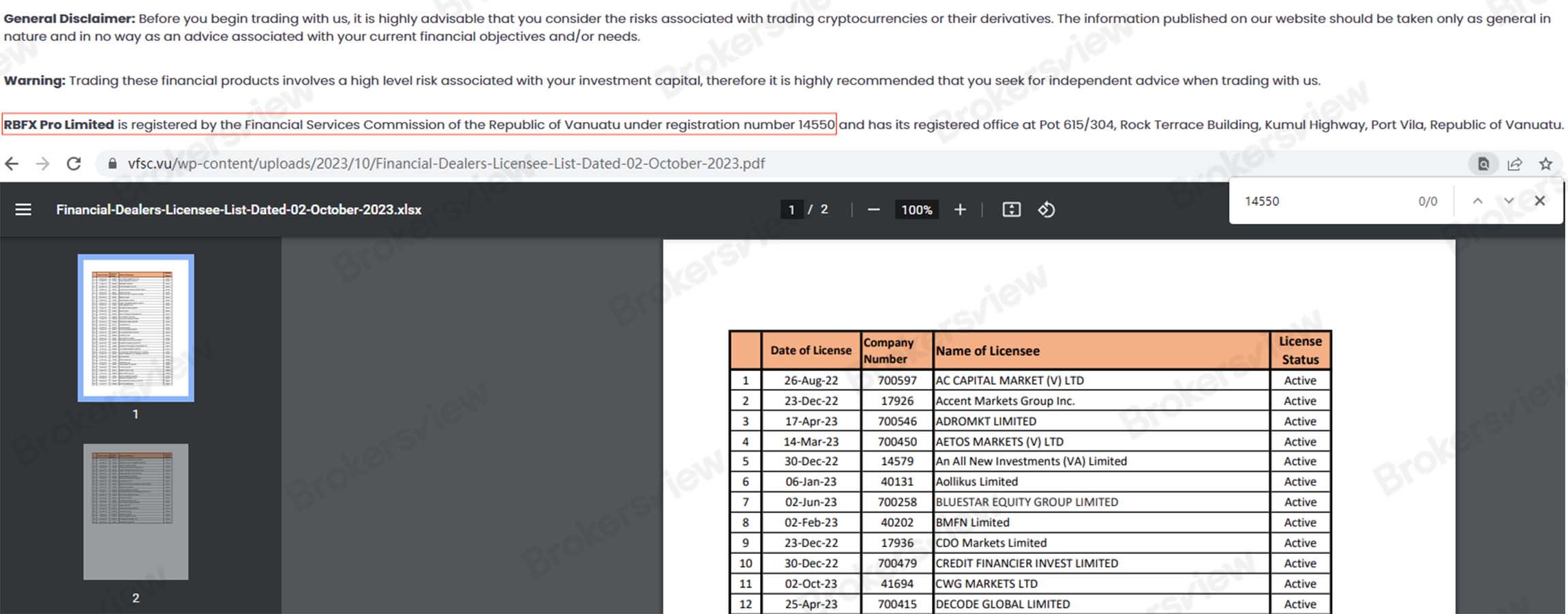Zoom in on the PDF with the plus icon
Image resolution: width=1568 pixels, height=614 pixels.
point(961,209)
